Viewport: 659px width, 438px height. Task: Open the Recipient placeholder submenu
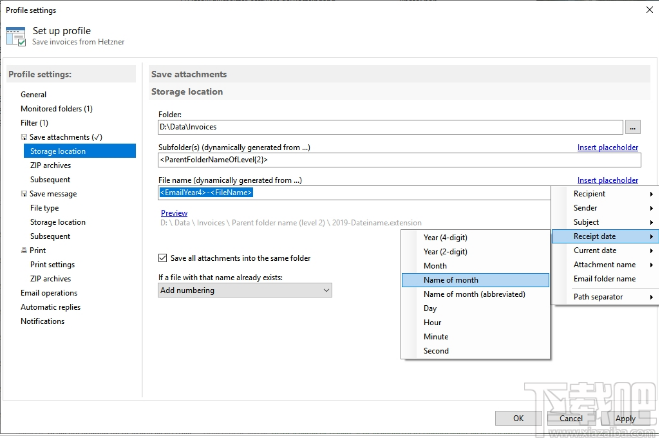click(x=605, y=194)
